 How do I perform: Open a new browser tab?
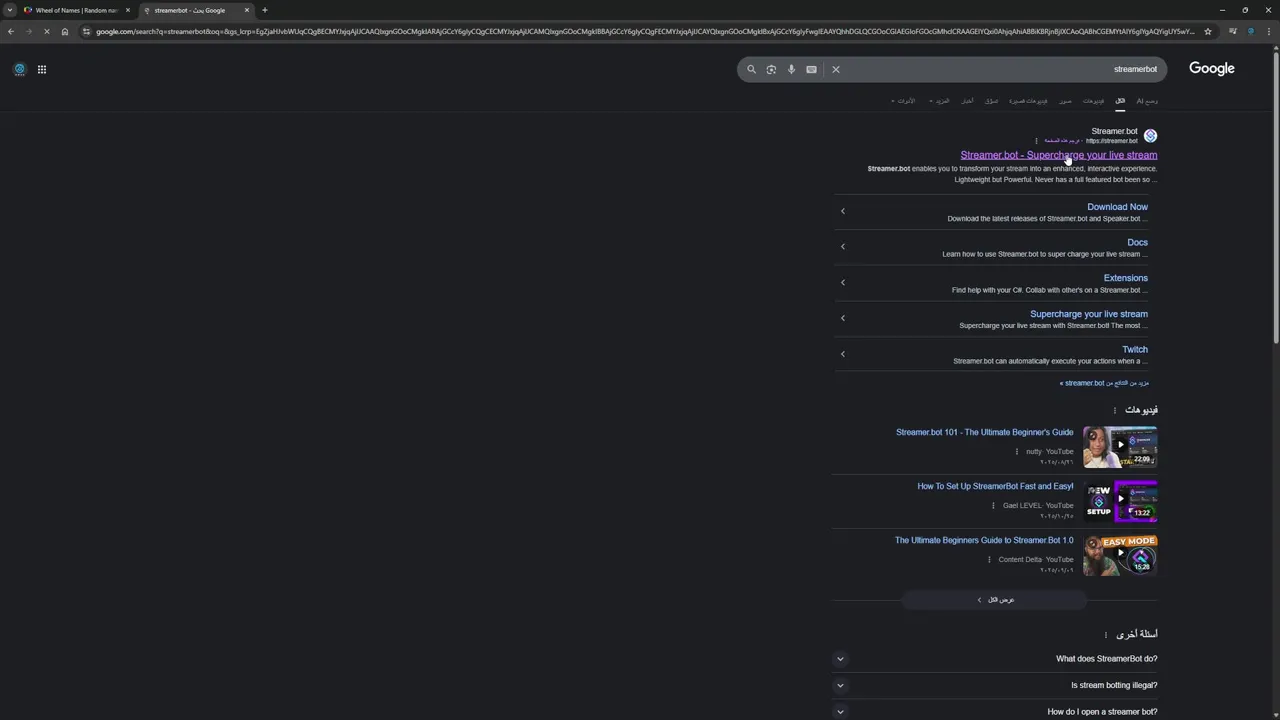264,10
